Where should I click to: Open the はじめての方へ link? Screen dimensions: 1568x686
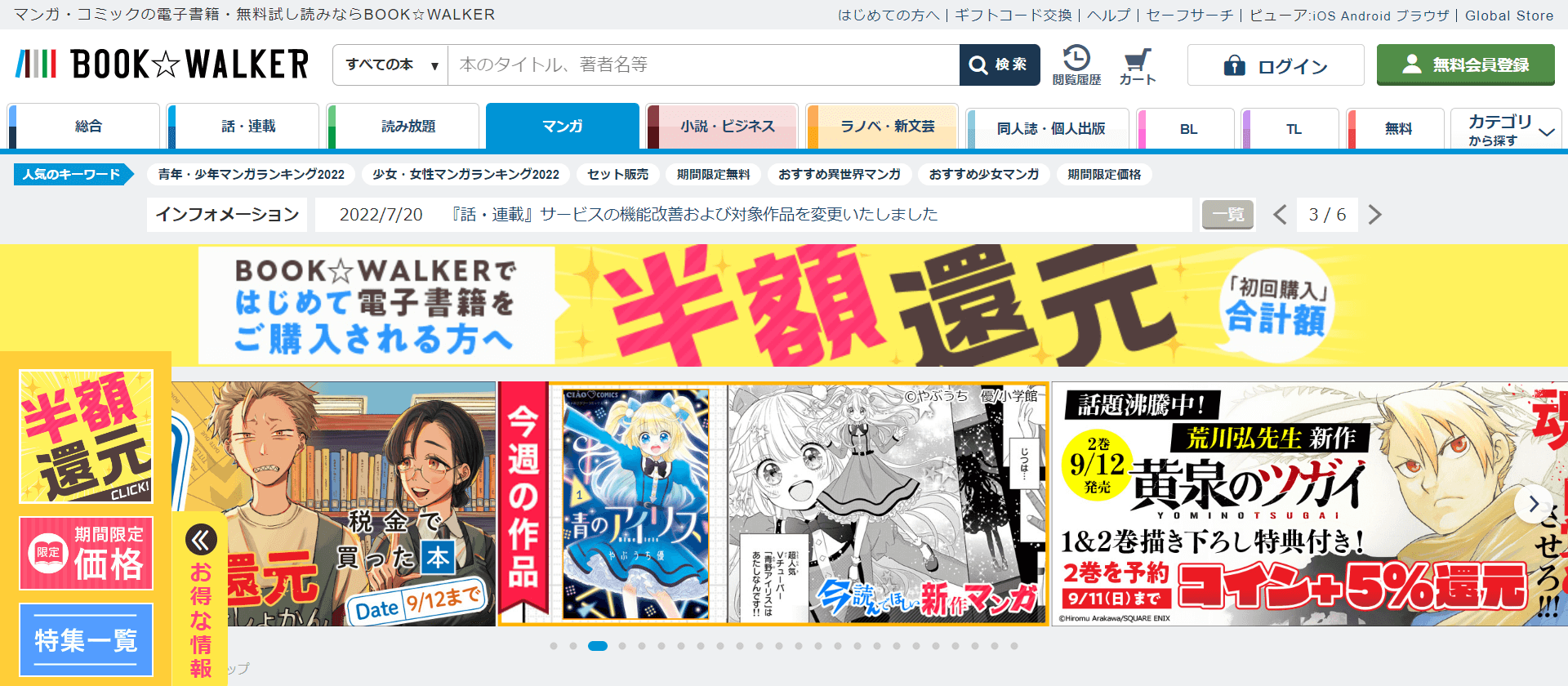tap(889, 15)
